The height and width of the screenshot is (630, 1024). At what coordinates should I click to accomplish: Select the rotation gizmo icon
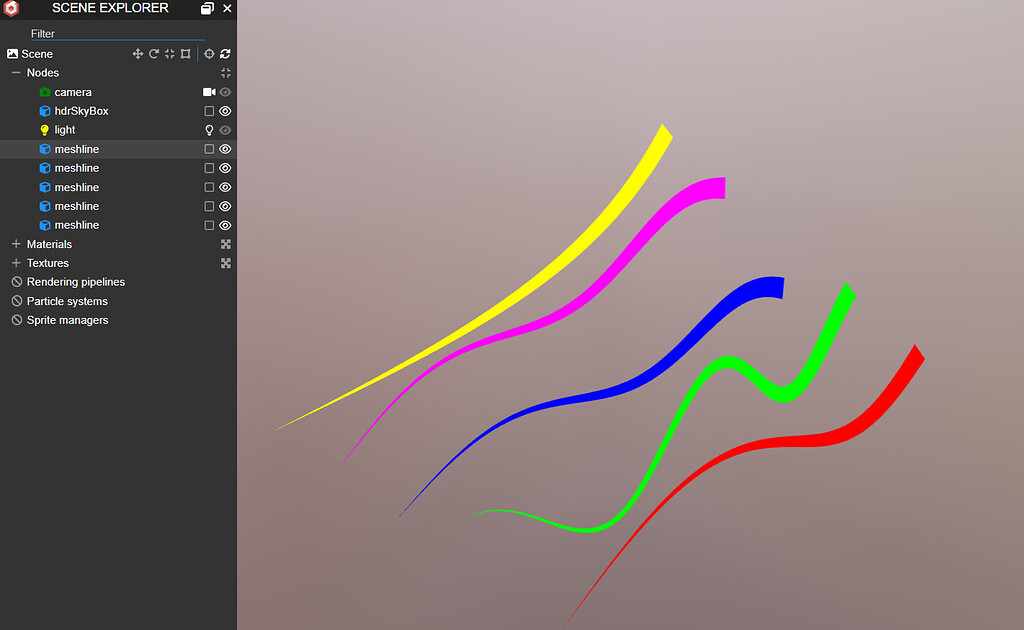coord(153,54)
